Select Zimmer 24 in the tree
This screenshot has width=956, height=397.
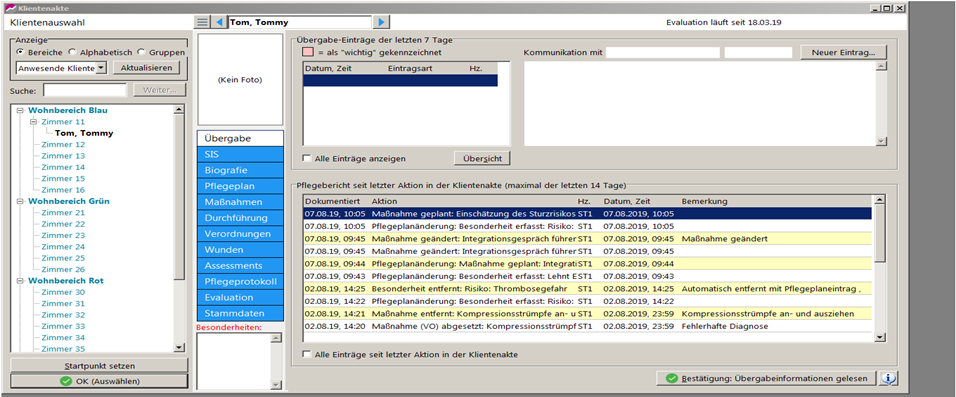[63, 246]
